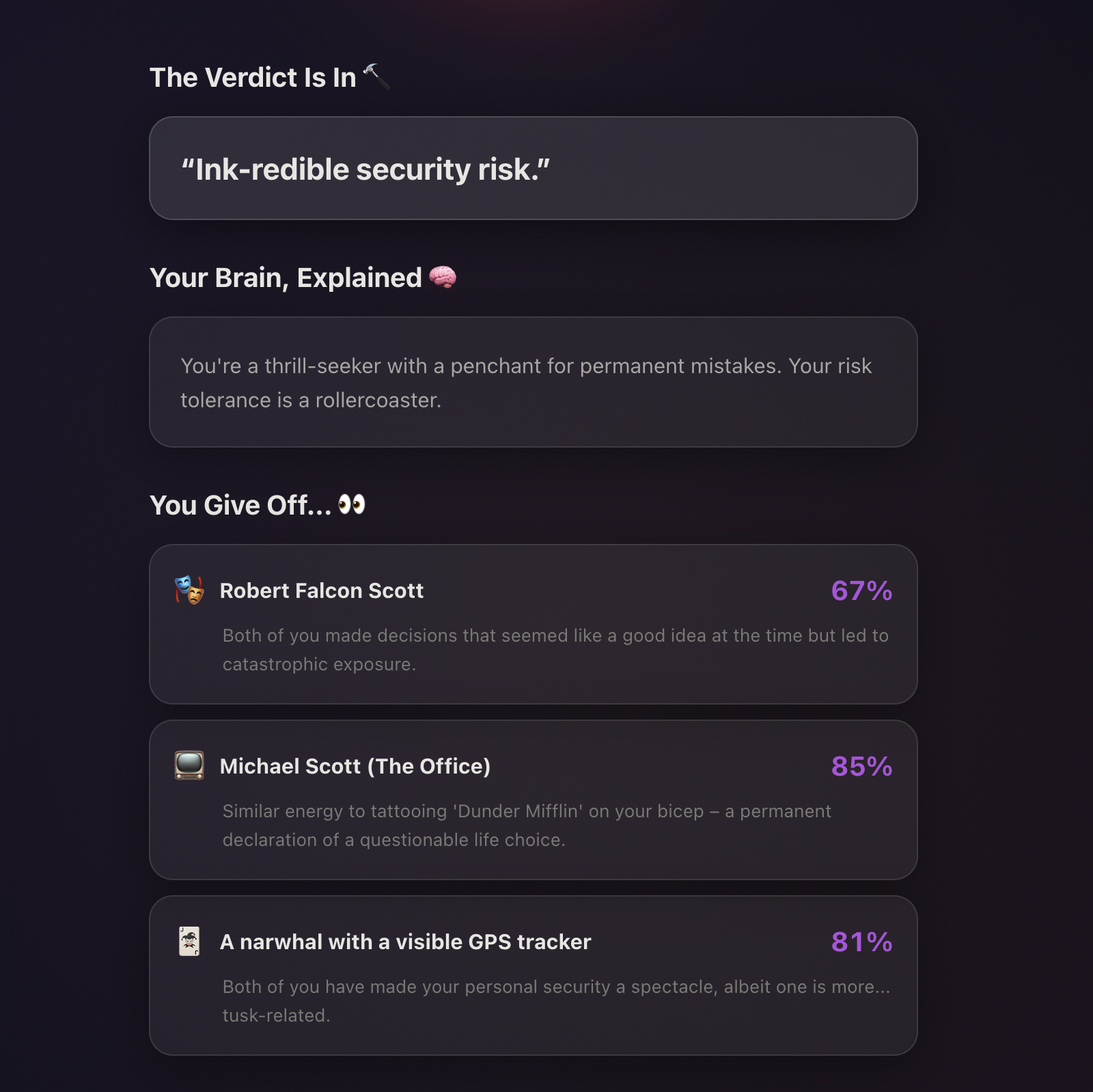Click the brain emoji icon
The width and height of the screenshot is (1093, 1092).
tap(443, 277)
